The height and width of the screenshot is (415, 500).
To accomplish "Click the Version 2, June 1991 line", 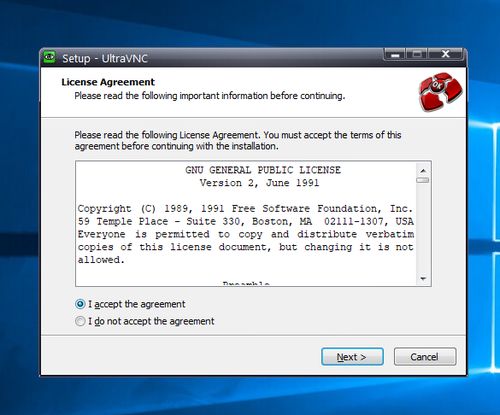I will coord(259,183).
